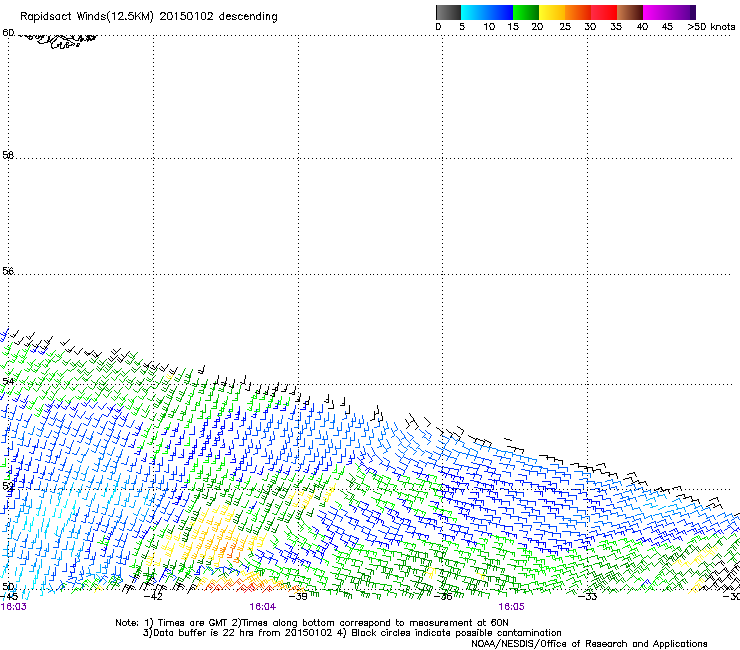
Task: Click the 'NOAA/NESDIS/Office of Research and Applications' credit
Action: click(x=589, y=644)
